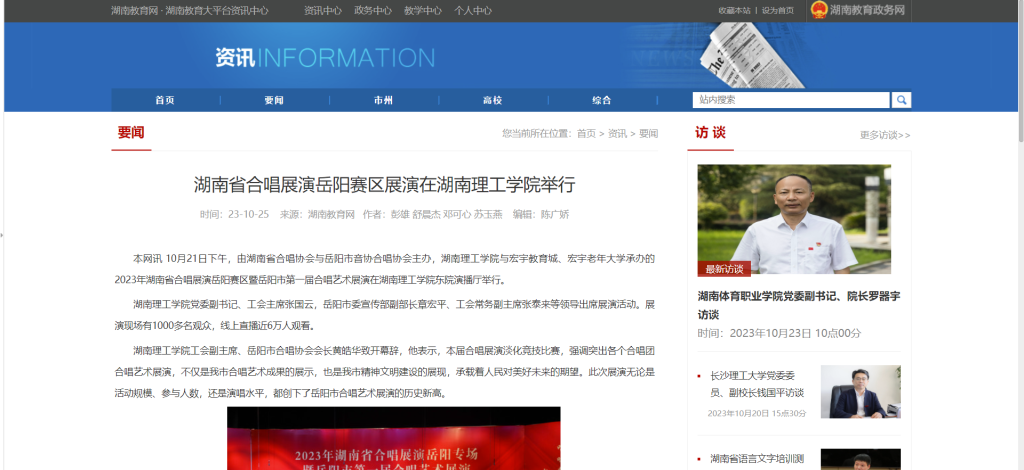Screen dimensions: 1024x470
Task: Go to 政务中心 in the top menu
Action: coord(372,11)
